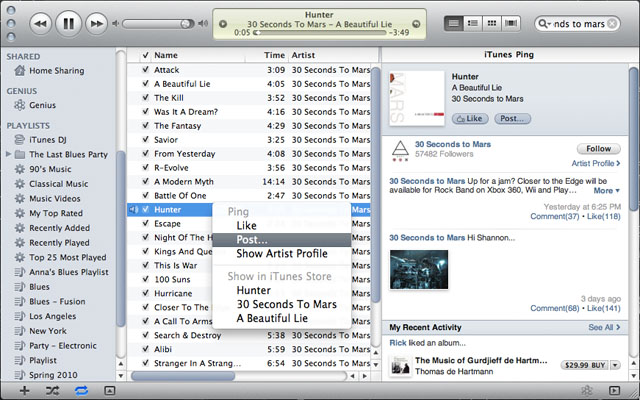Open Recently Added smart playlist

(x=59, y=228)
